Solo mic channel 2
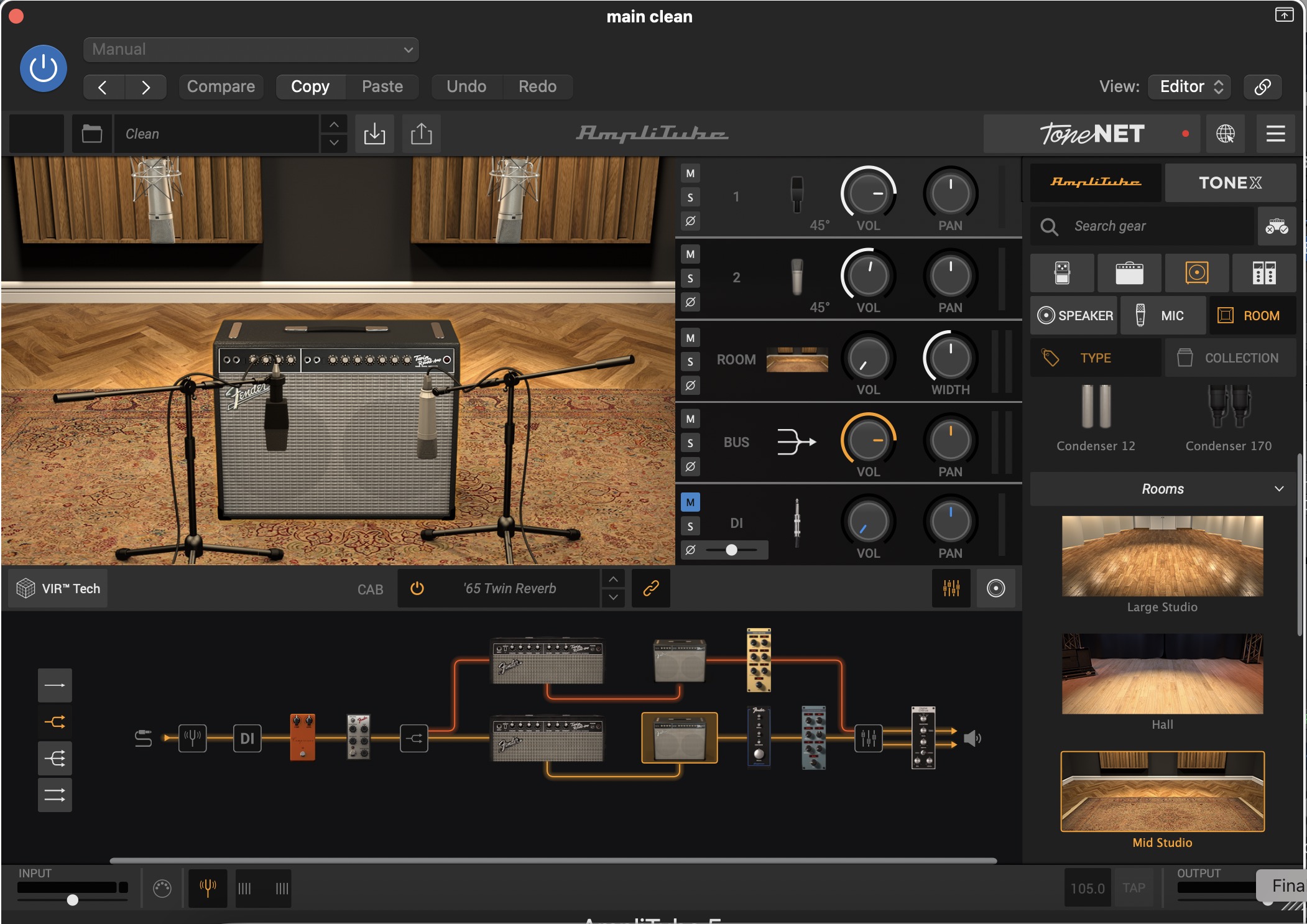Screen dimensions: 1307x924 pyautogui.click(x=690, y=278)
